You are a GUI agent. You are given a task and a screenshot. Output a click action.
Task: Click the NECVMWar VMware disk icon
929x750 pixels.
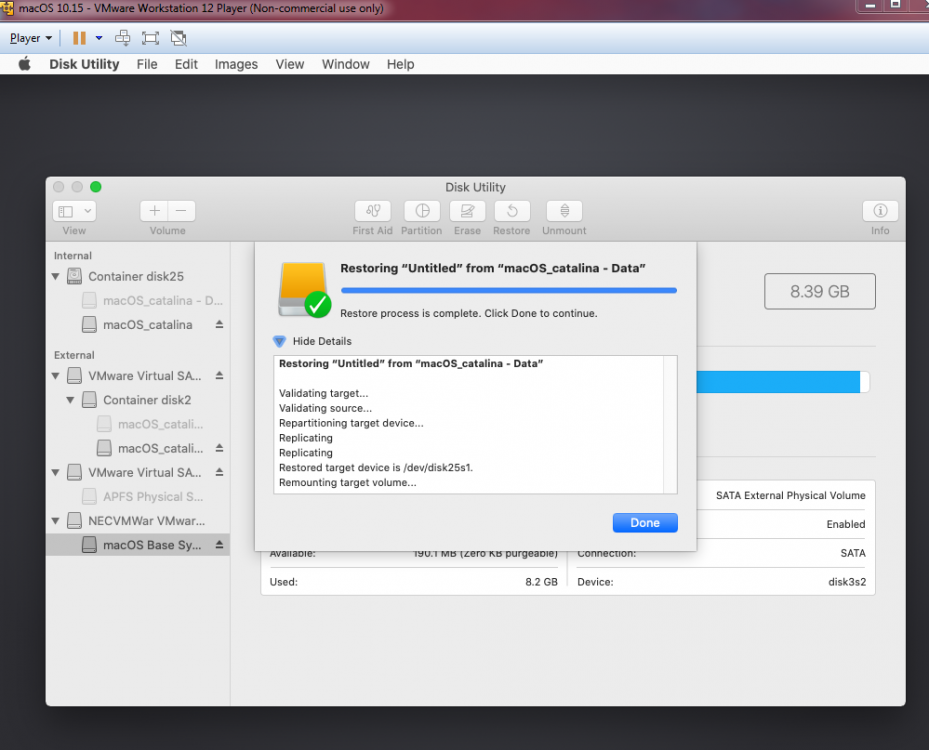pos(74,521)
